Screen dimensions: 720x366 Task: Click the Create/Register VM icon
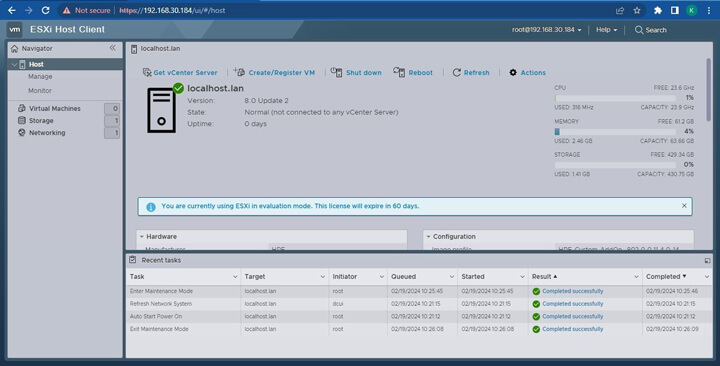(239, 72)
